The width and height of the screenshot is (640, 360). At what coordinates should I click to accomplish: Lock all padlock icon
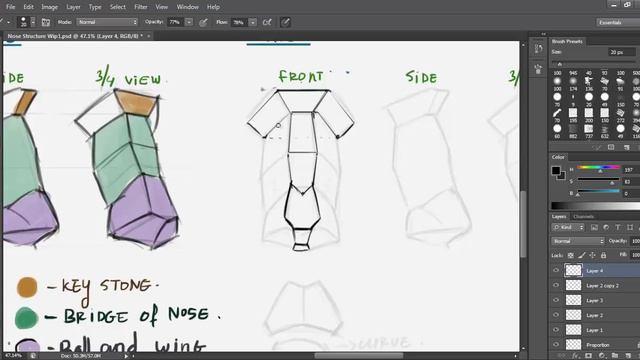coord(603,256)
